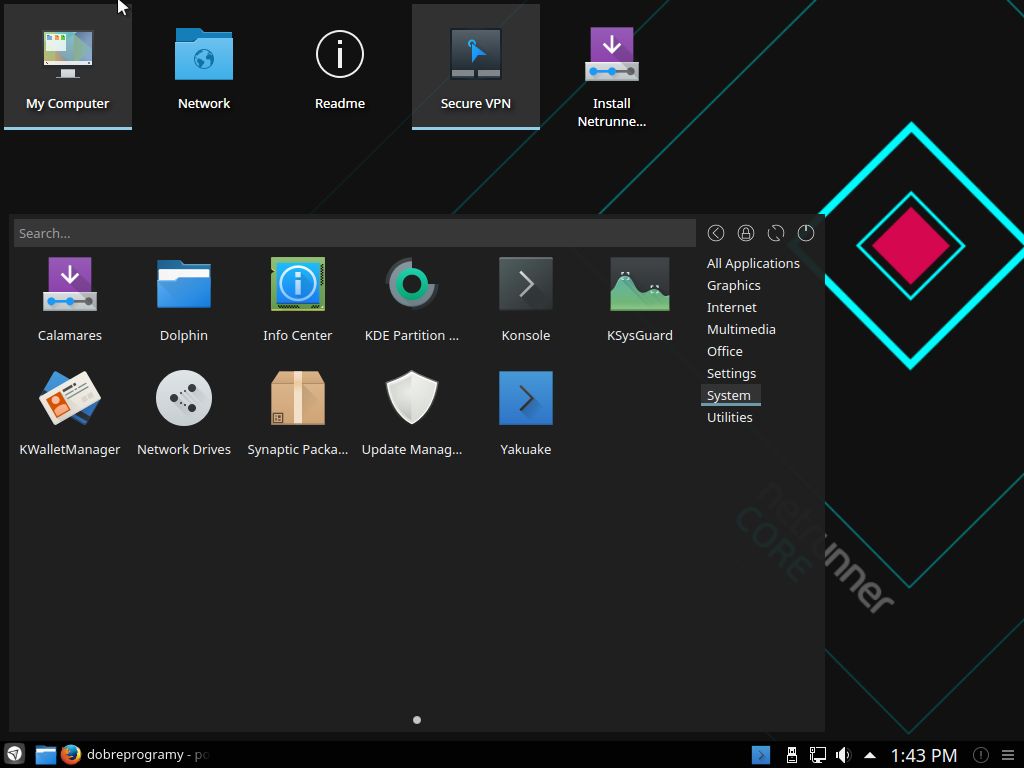Viewport: 1024px width, 768px height.
Task: Open KWalletManager
Action: tap(70, 413)
